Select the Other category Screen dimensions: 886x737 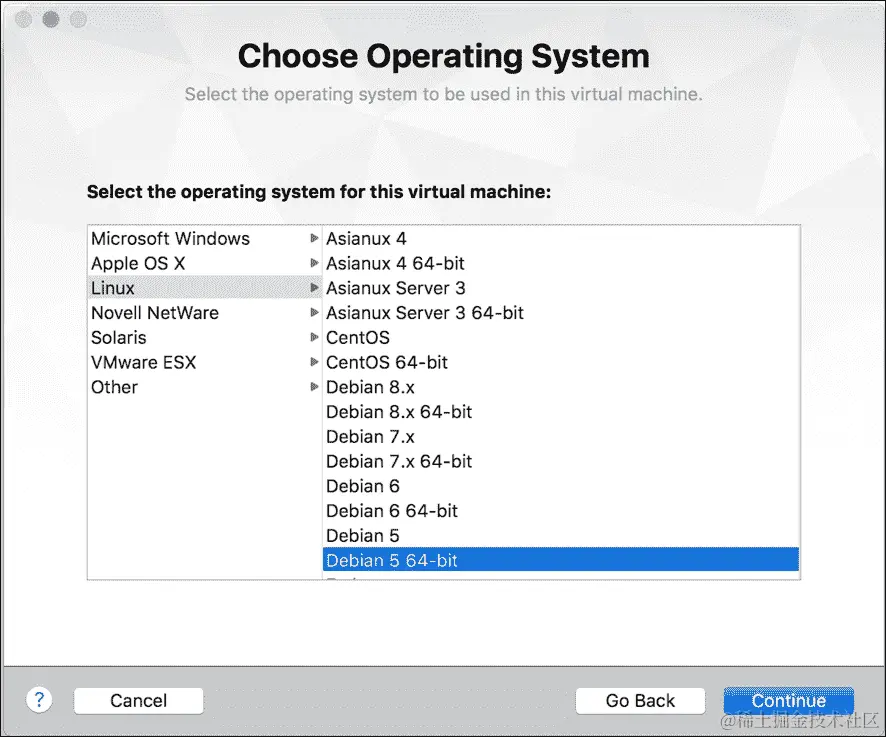[205, 387]
